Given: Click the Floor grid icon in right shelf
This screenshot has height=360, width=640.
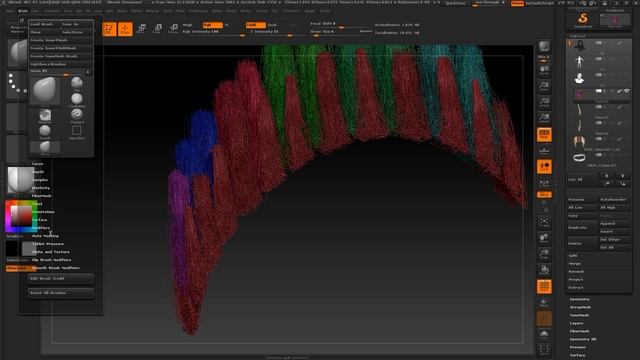Looking at the screenshot, I should coord(544,151).
